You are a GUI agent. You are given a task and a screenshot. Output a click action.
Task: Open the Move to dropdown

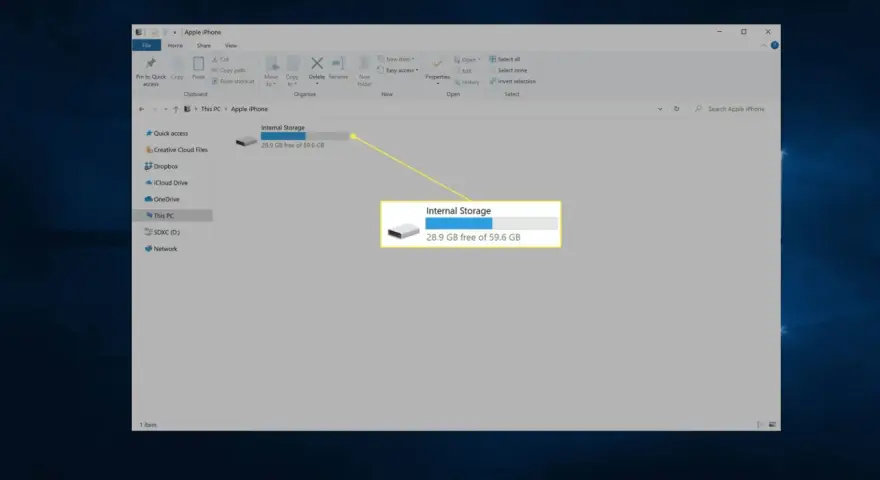pos(271,72)
